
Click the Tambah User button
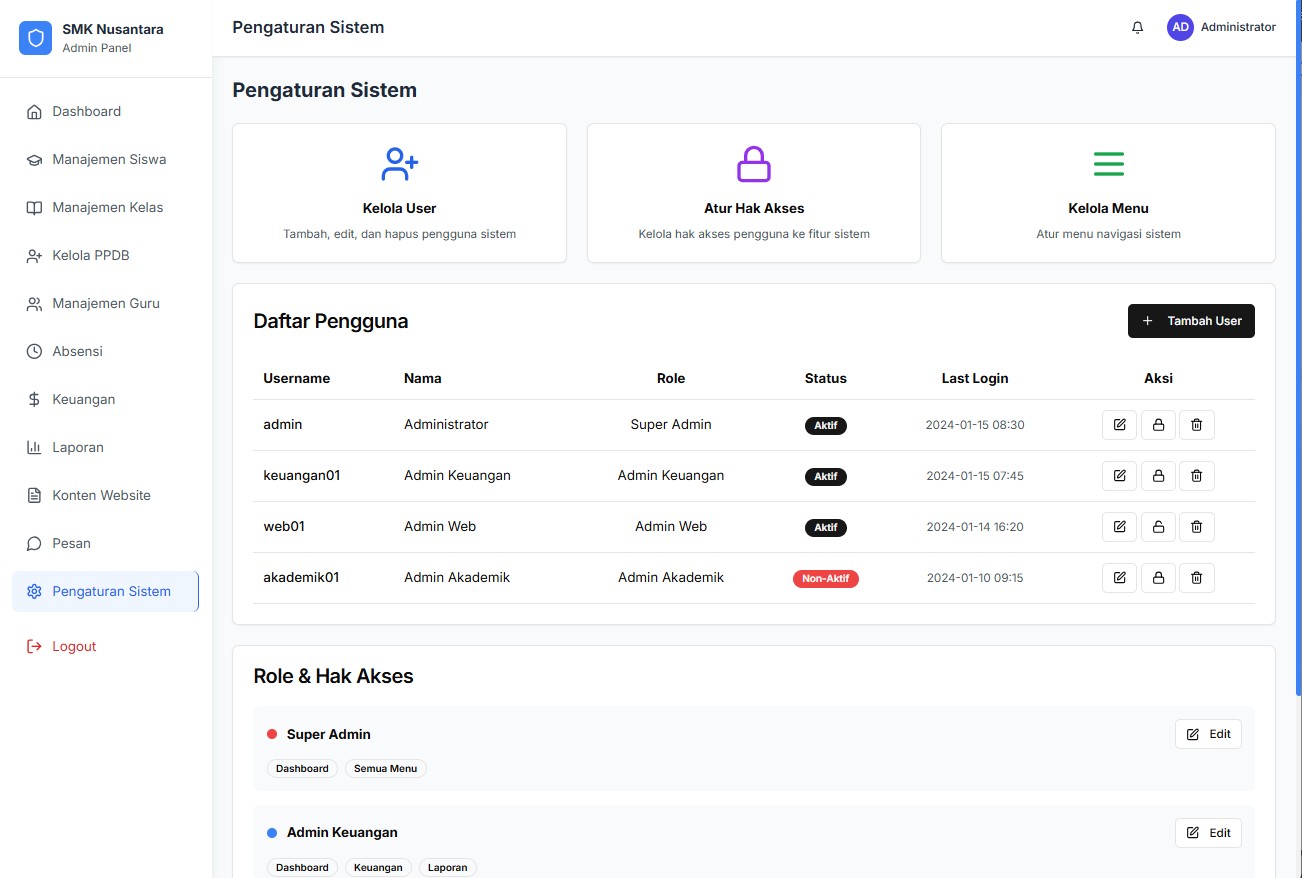point(1191,321)
